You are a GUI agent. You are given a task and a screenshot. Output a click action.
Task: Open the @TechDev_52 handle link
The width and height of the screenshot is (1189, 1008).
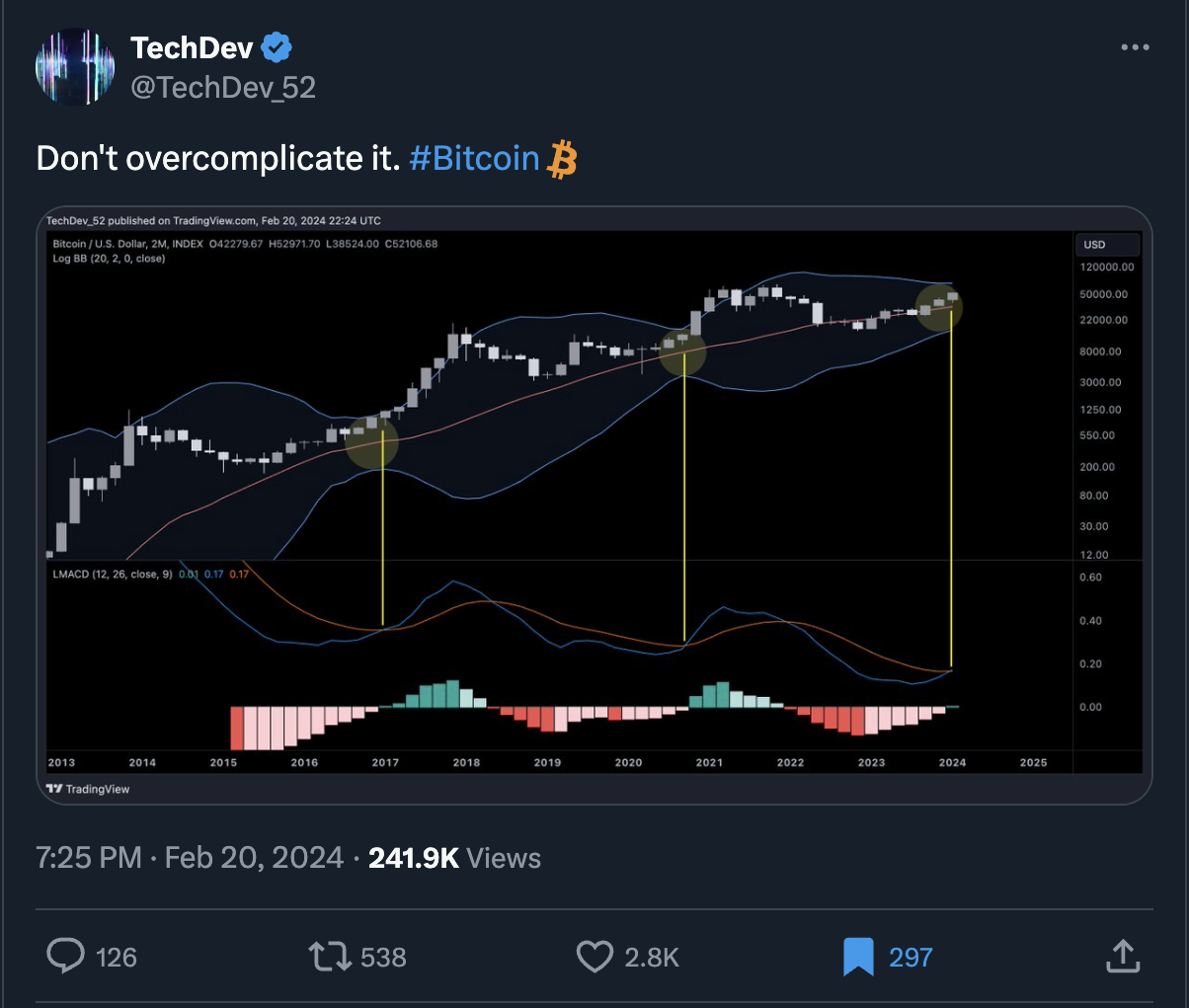(223, 88)
